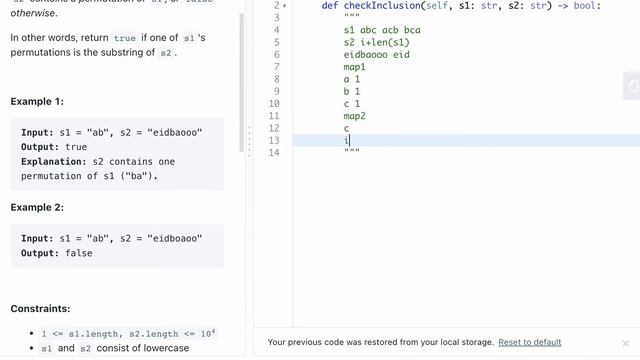Screen dimensions: 640x360
Task: Click the closing docstring quotes on line 14
Action: (x=351, y=152)
